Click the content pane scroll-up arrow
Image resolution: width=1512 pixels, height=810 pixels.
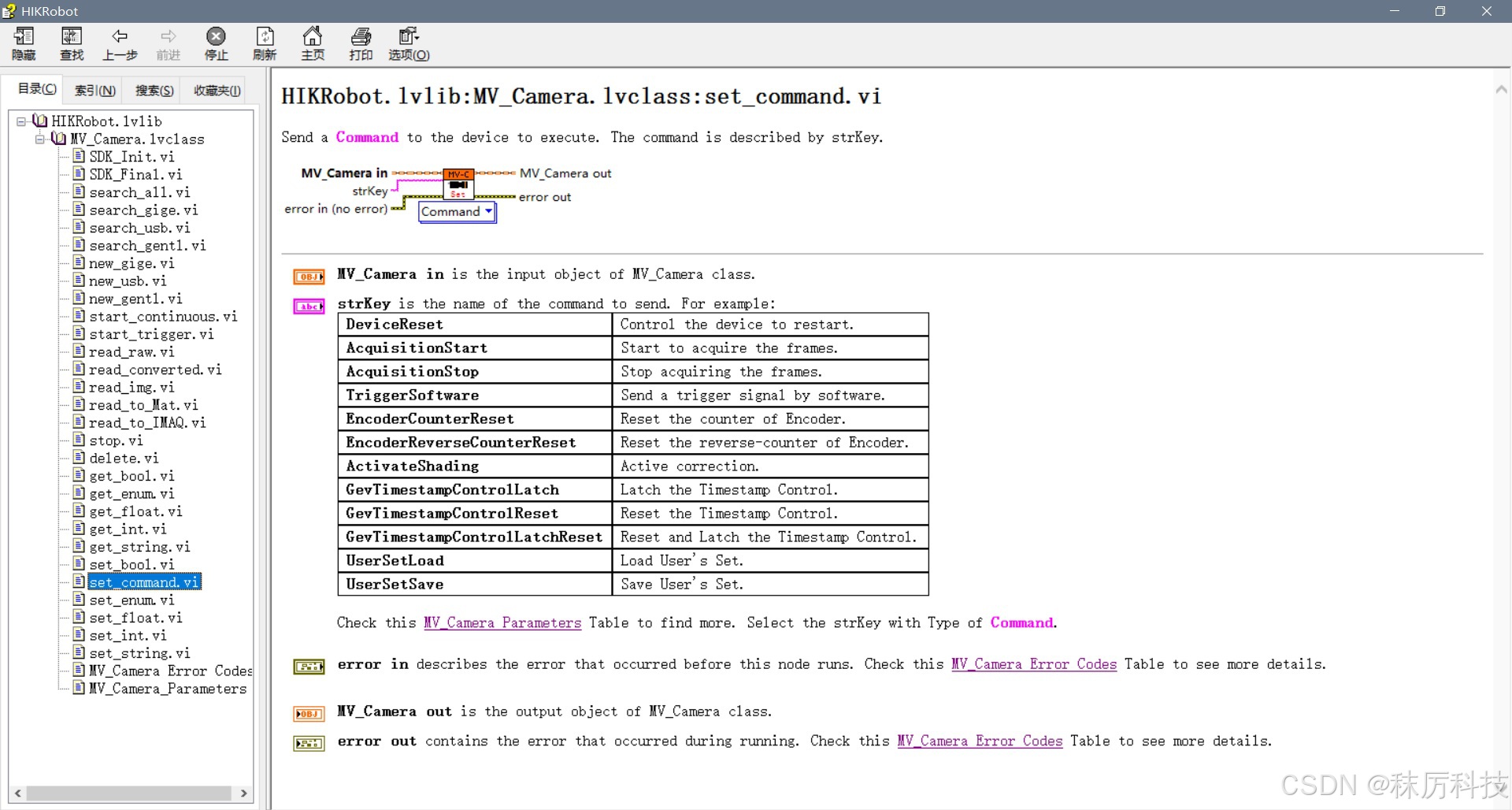click(1502, 89)
